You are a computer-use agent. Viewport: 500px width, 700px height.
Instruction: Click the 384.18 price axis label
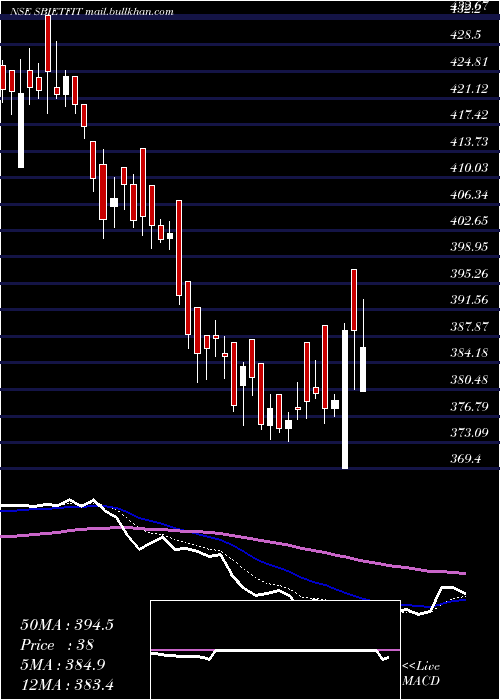(468, 353)
